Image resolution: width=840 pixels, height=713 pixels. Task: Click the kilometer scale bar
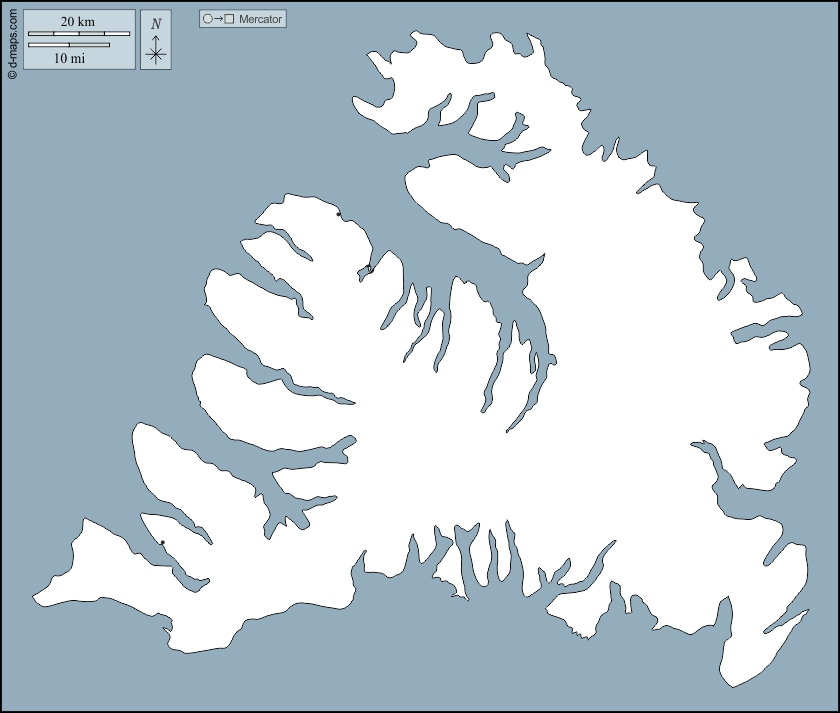[79, 34]
